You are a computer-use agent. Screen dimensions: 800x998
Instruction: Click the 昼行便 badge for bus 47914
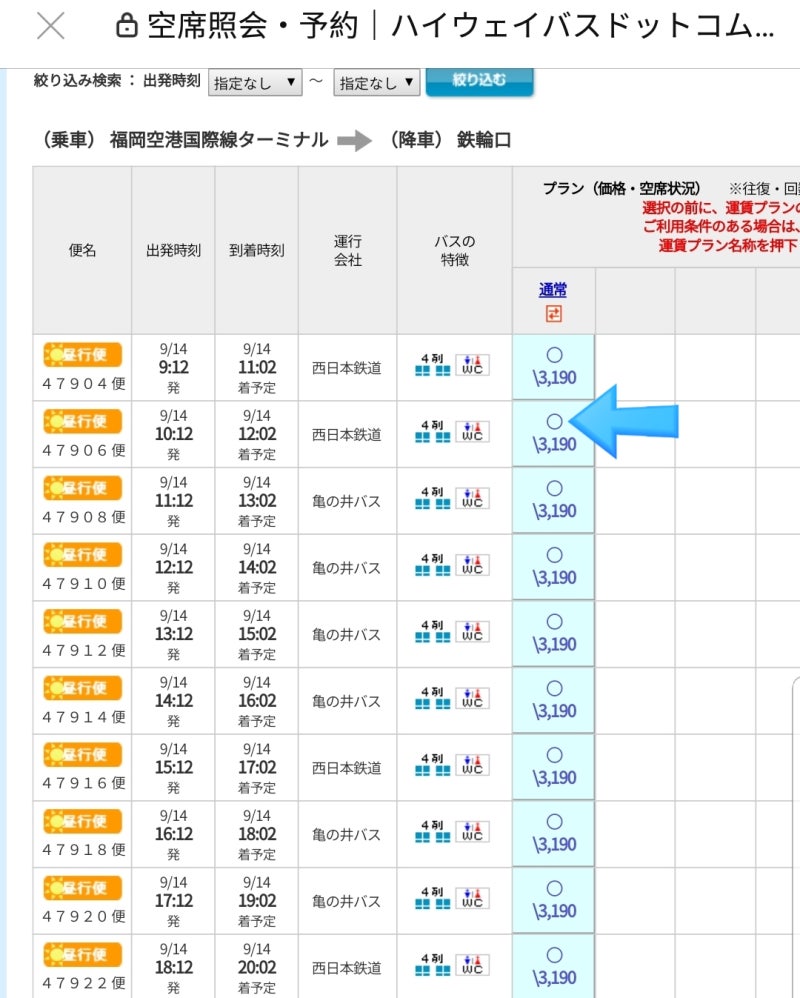point(83,688)
